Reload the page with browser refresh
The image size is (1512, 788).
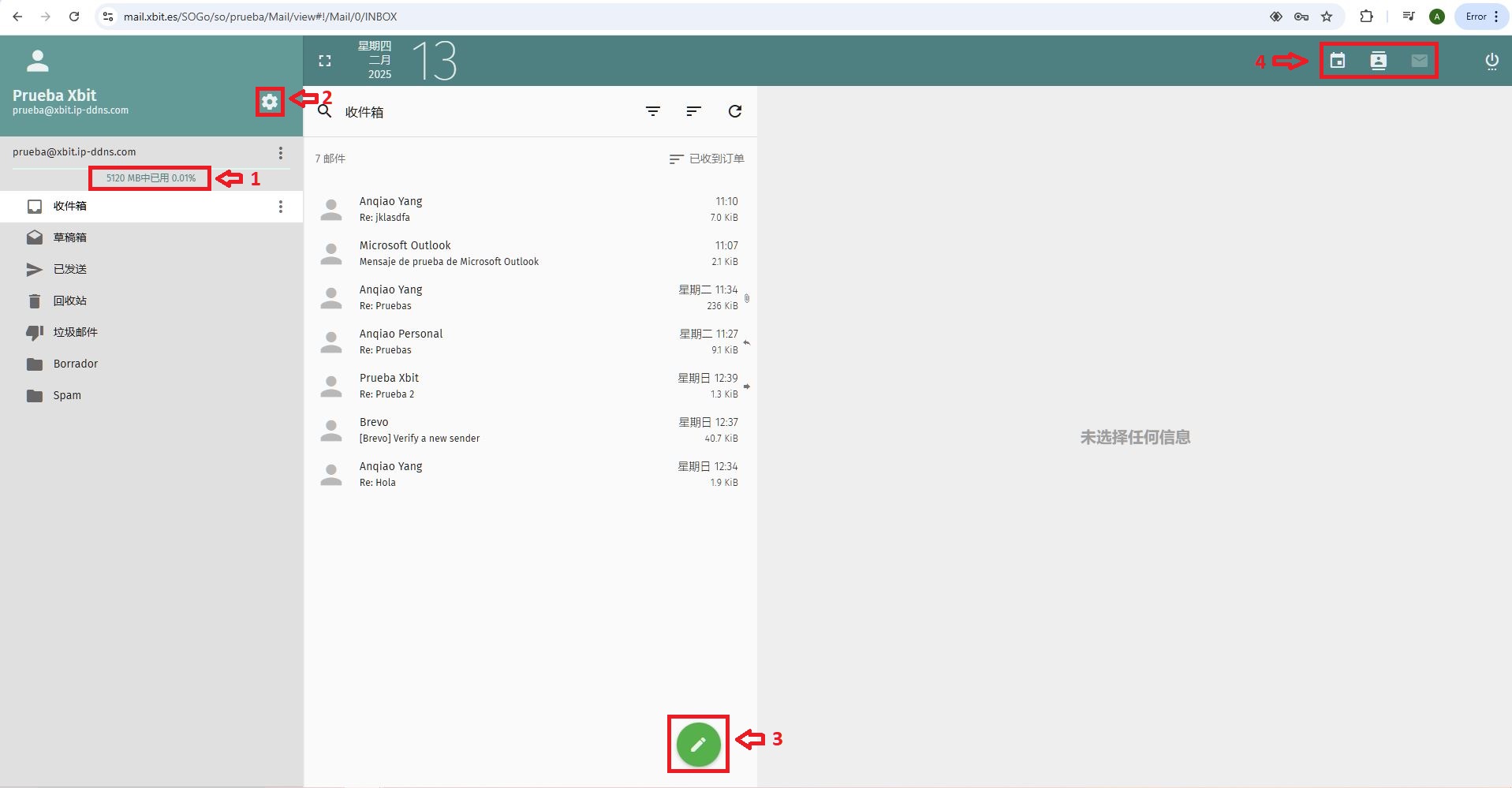click(x=74, y=17)
